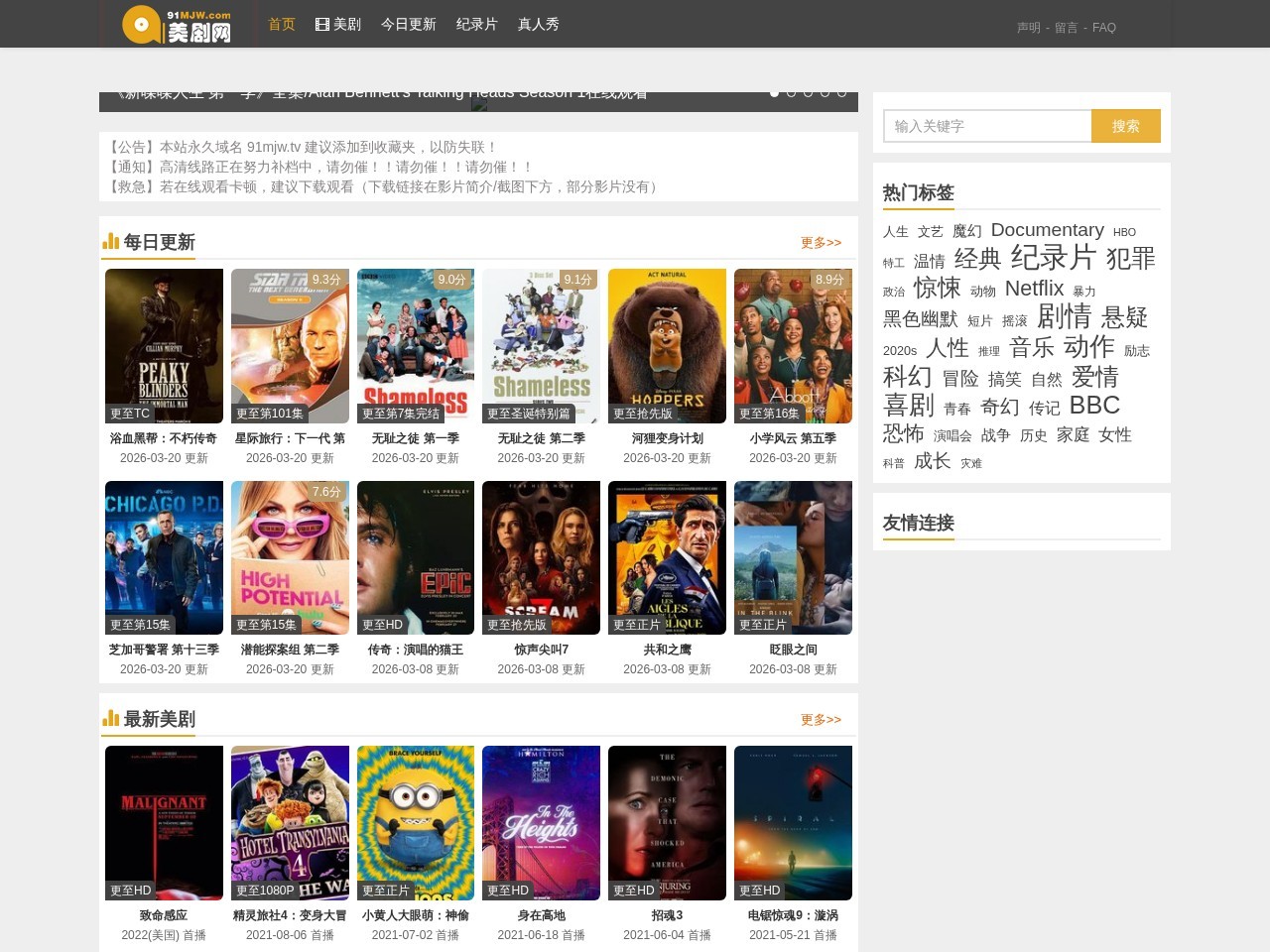Open the Star Trek Next Generation poster
Viewport: 1270px width, 952px height.
[290, 346]
